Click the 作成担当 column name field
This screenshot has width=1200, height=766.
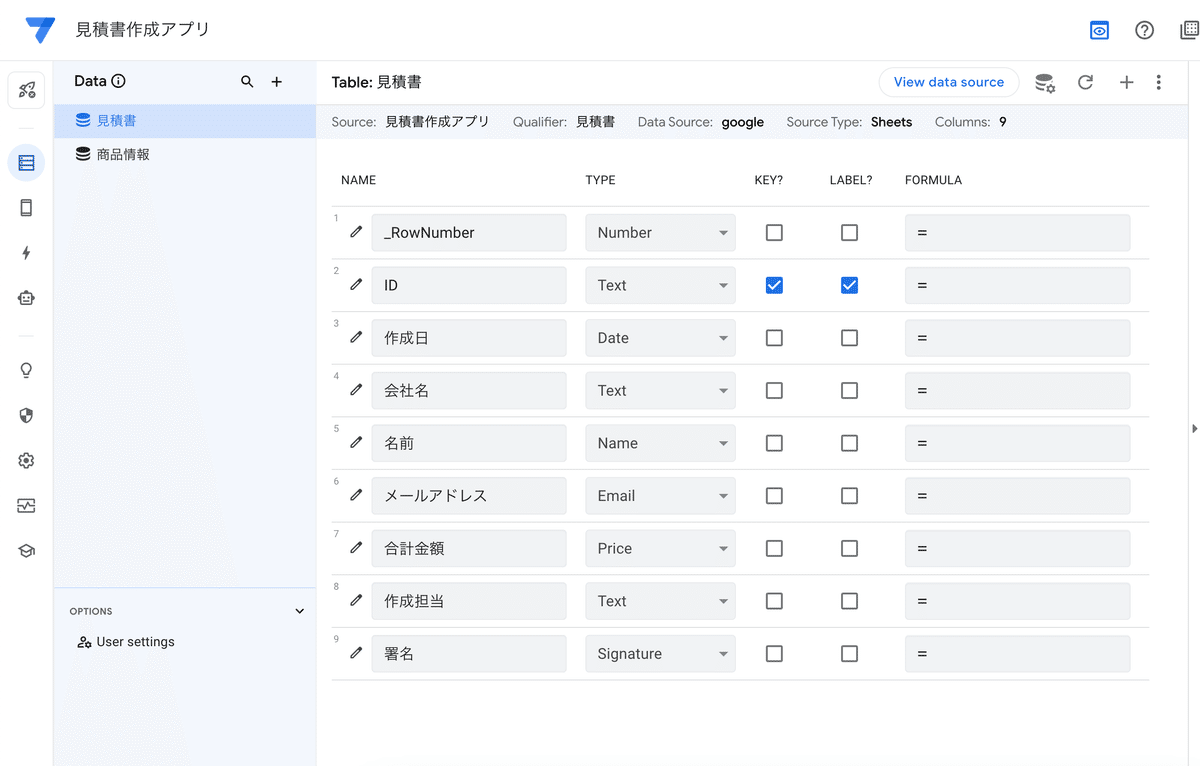click(x=469, y=601)
